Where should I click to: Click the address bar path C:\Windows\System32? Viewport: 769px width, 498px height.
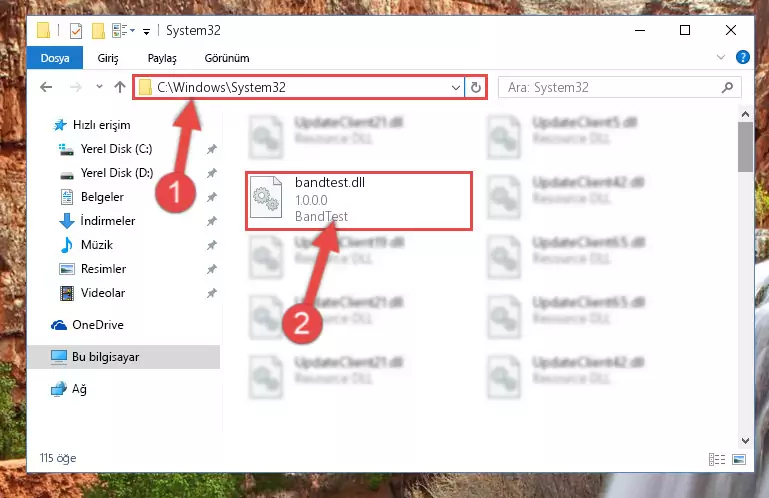click(221, 87)
